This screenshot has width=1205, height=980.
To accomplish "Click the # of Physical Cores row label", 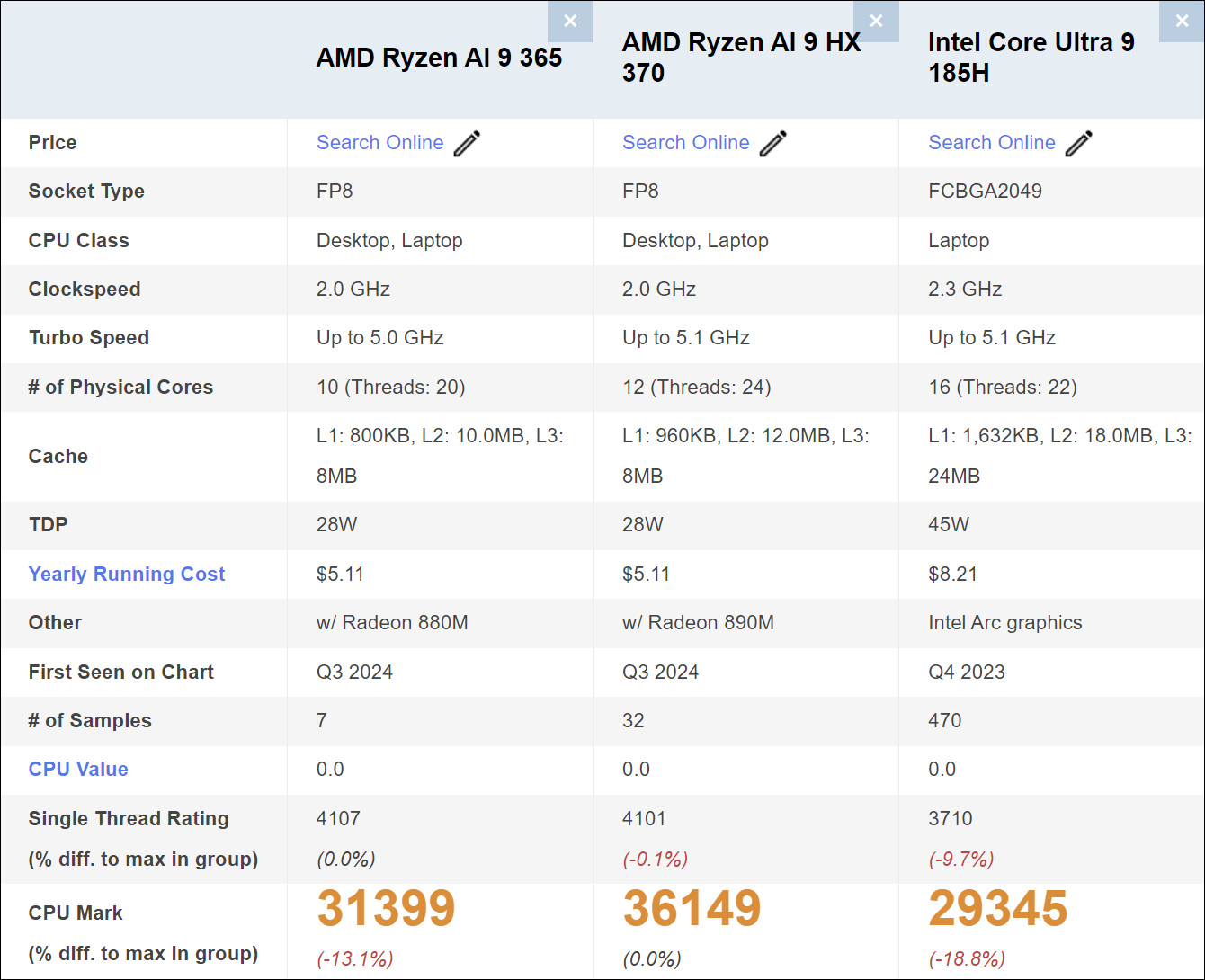I will point(120,387).
